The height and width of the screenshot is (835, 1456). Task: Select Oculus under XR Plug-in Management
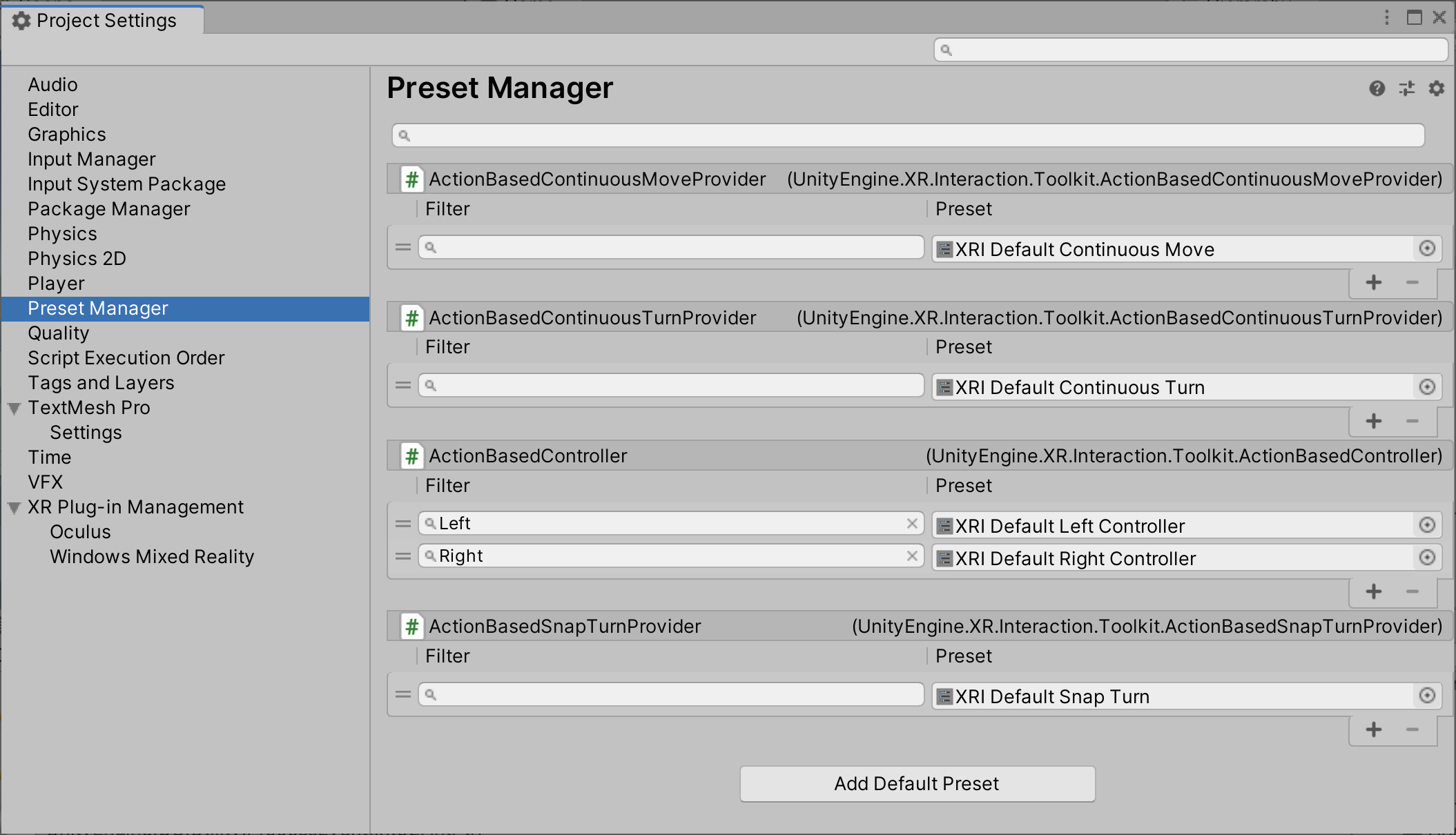(80, 532)
